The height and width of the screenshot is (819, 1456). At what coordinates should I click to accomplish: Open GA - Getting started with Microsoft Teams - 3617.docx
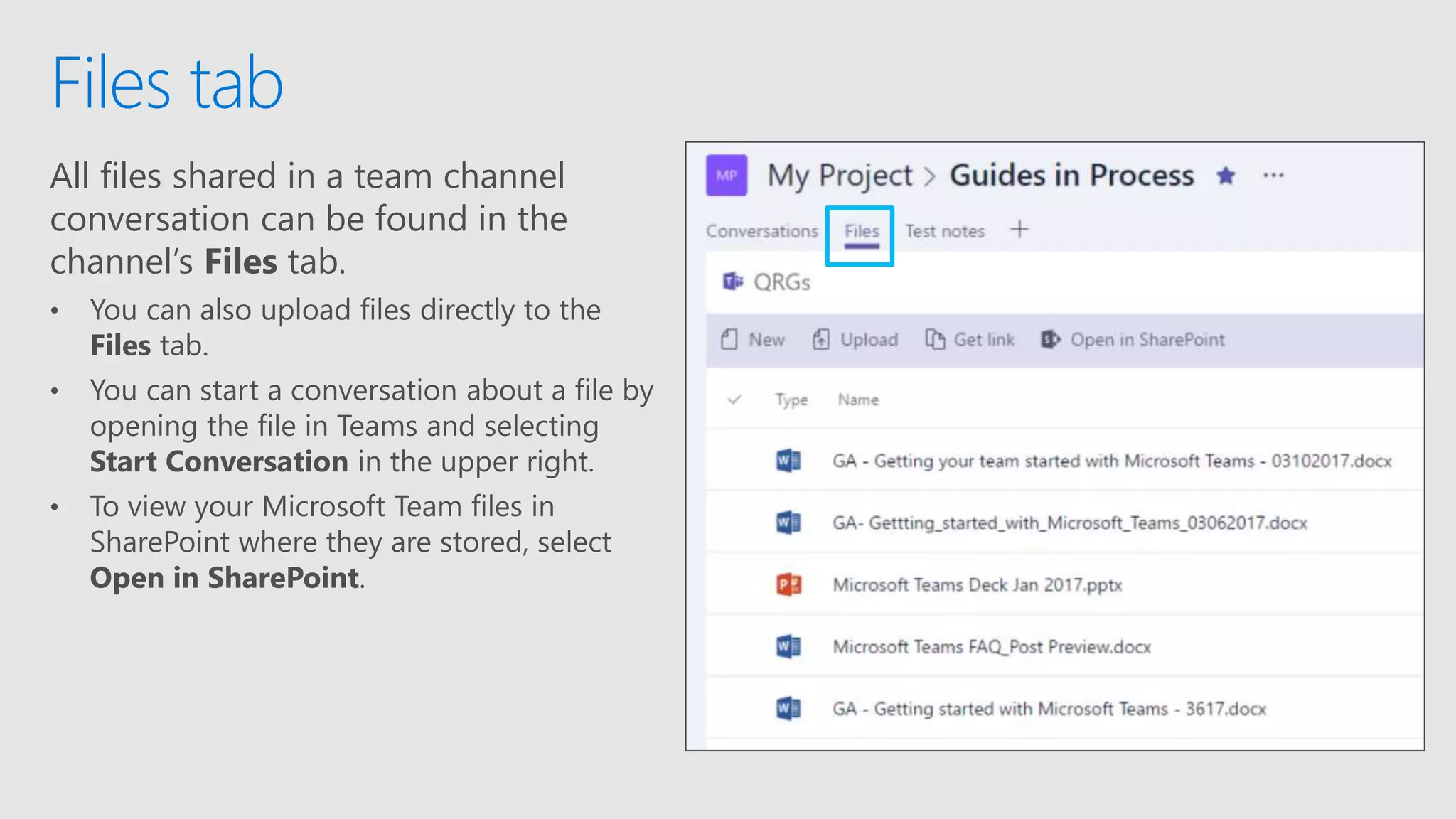(x=1049, y=709)
